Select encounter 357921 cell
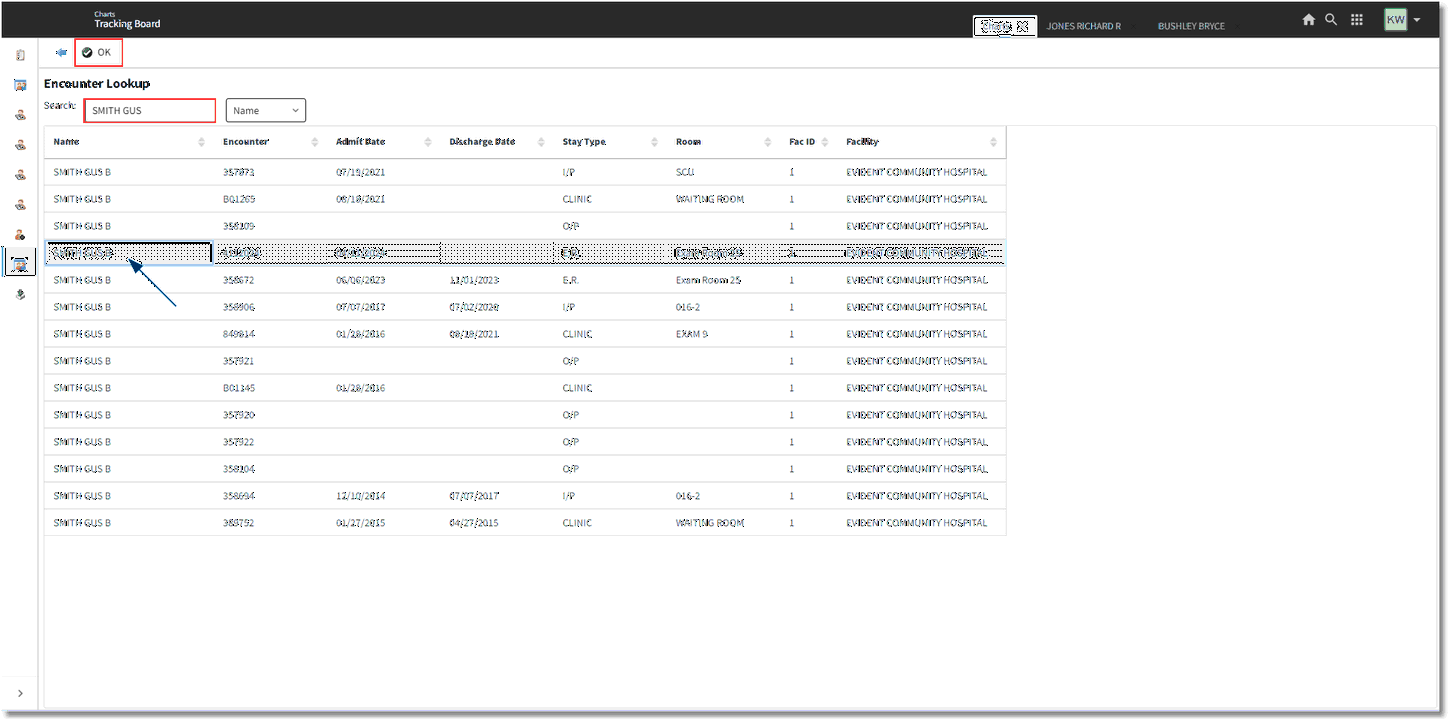 tap(239, 361)
